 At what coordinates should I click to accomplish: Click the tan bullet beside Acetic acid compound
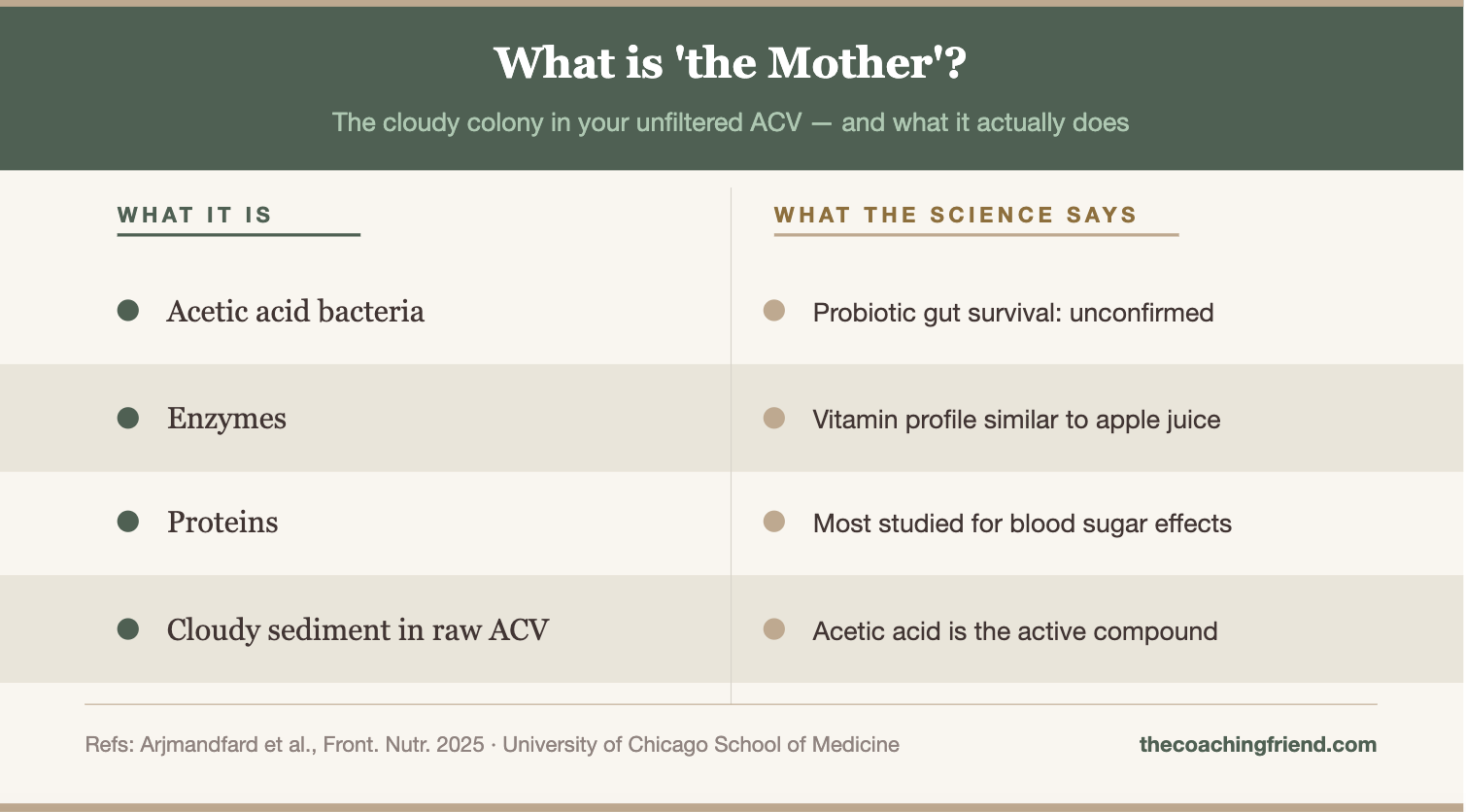[774, 629]
